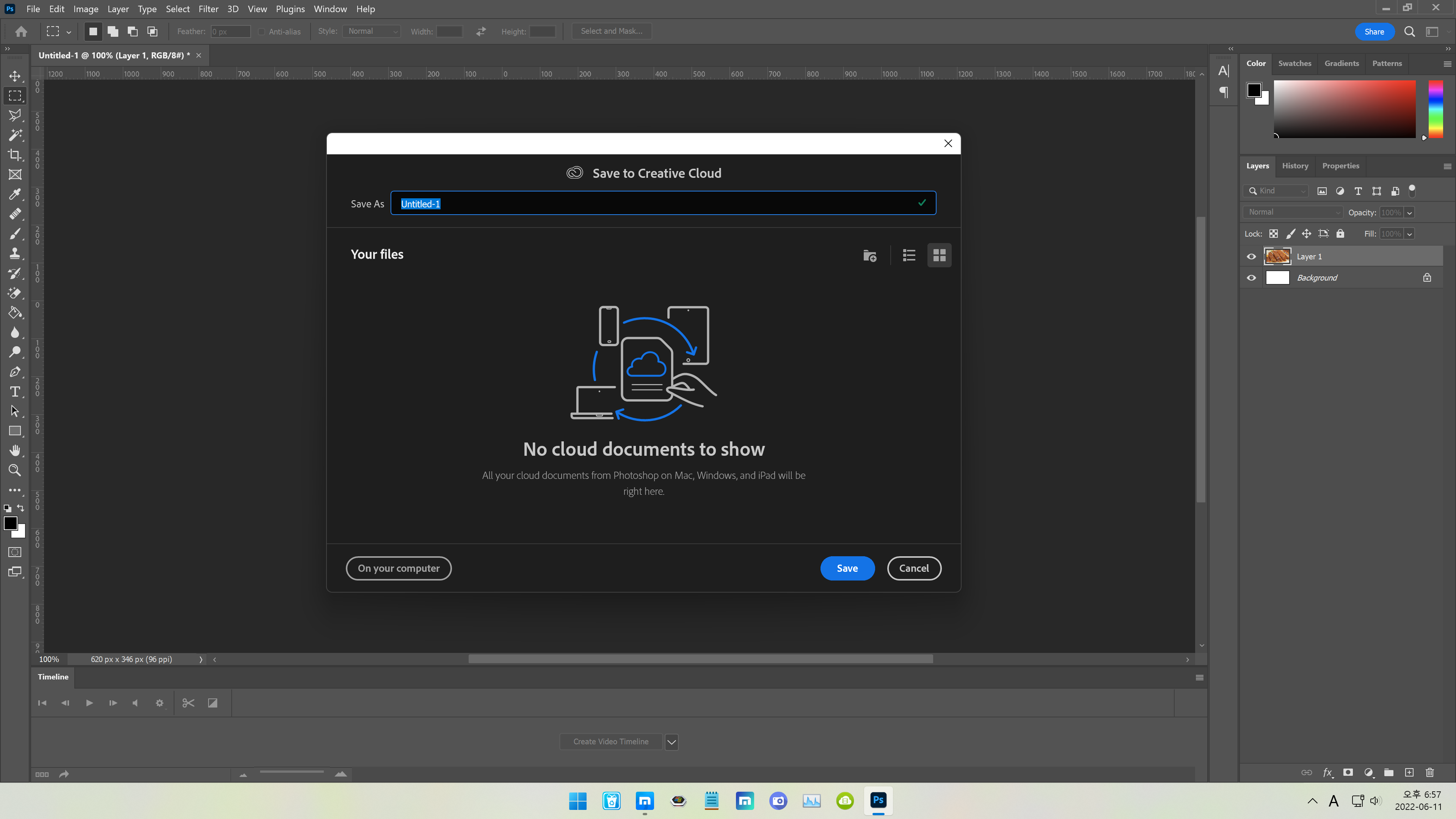
Task: Click Create Video Timeline button
Action: (610, 742)
